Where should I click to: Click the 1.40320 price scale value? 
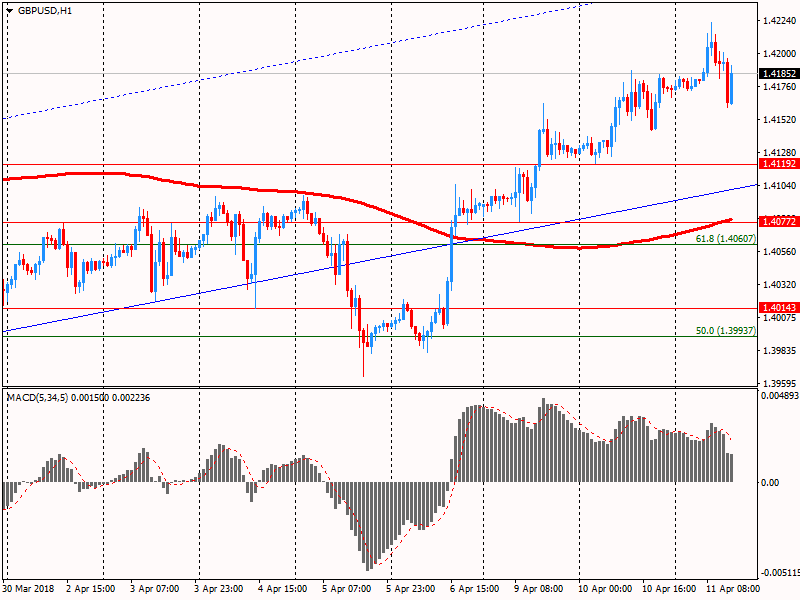[x=779, y=285]
